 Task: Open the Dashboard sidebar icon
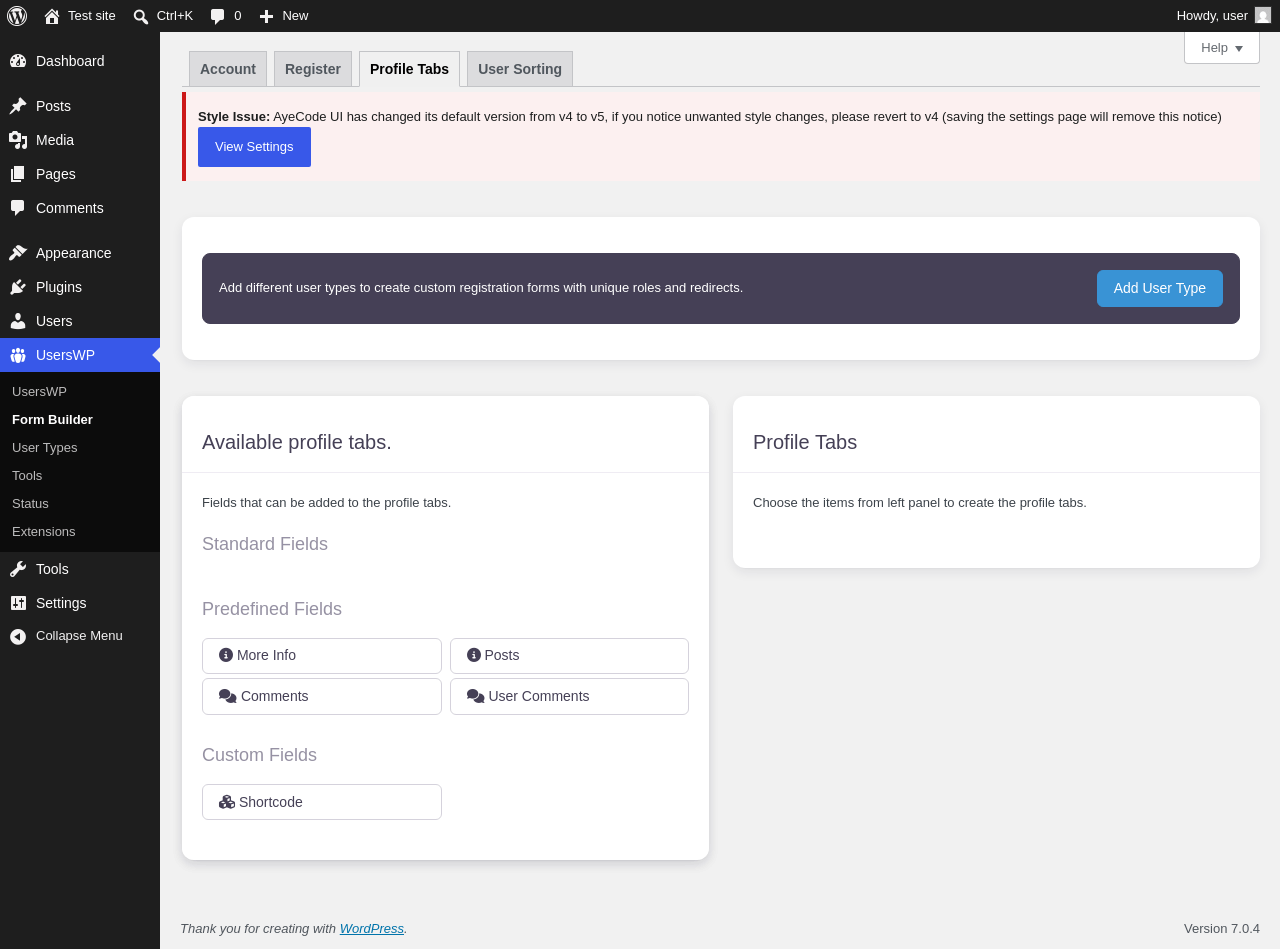point(18,61)
